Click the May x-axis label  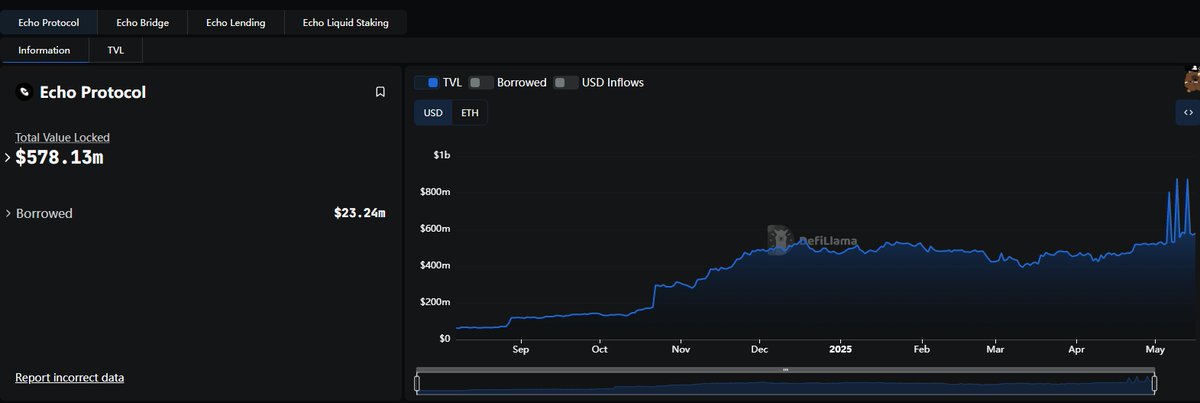click(x=1155, y=350)
